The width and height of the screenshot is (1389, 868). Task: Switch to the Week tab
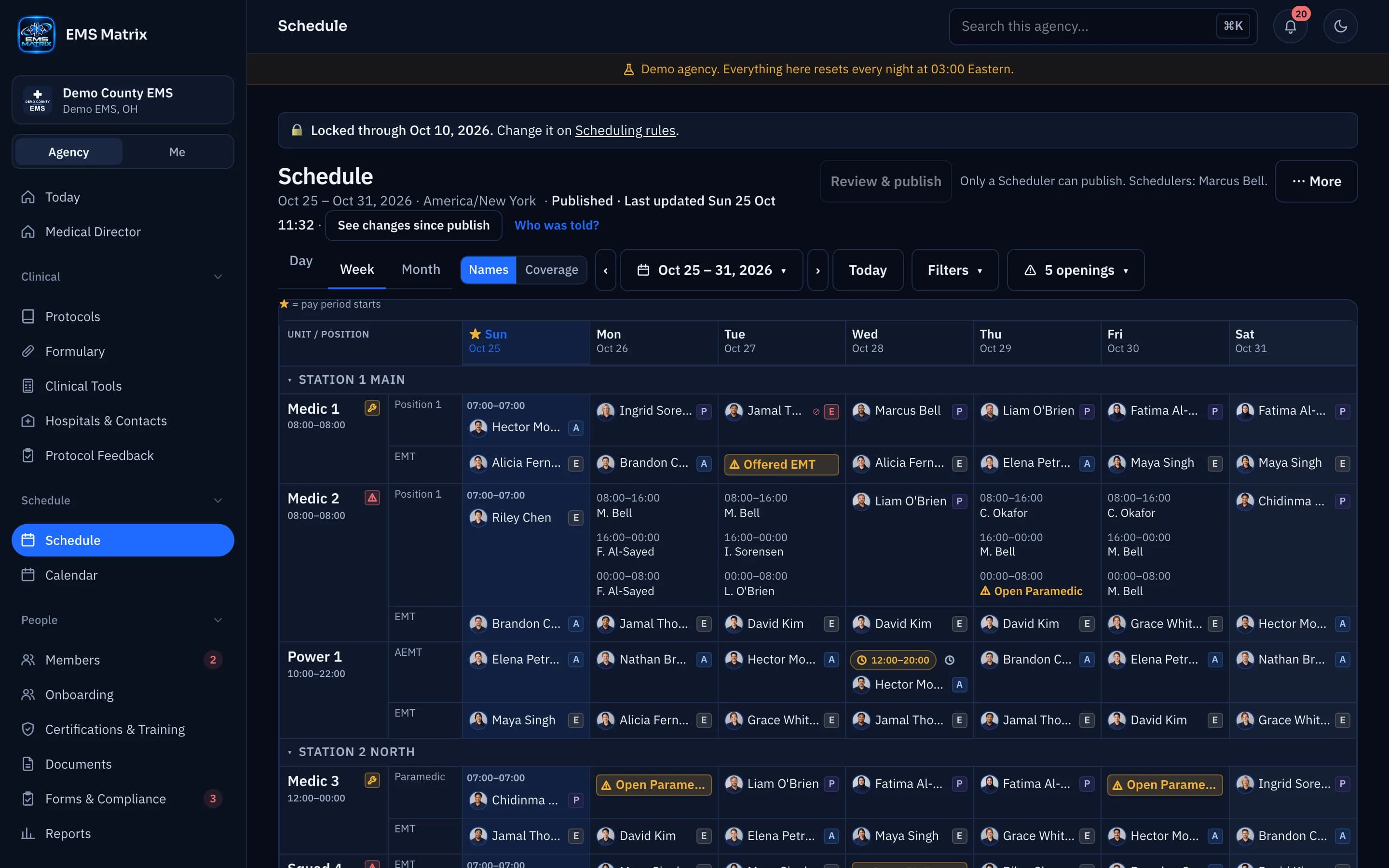[356, 269]
